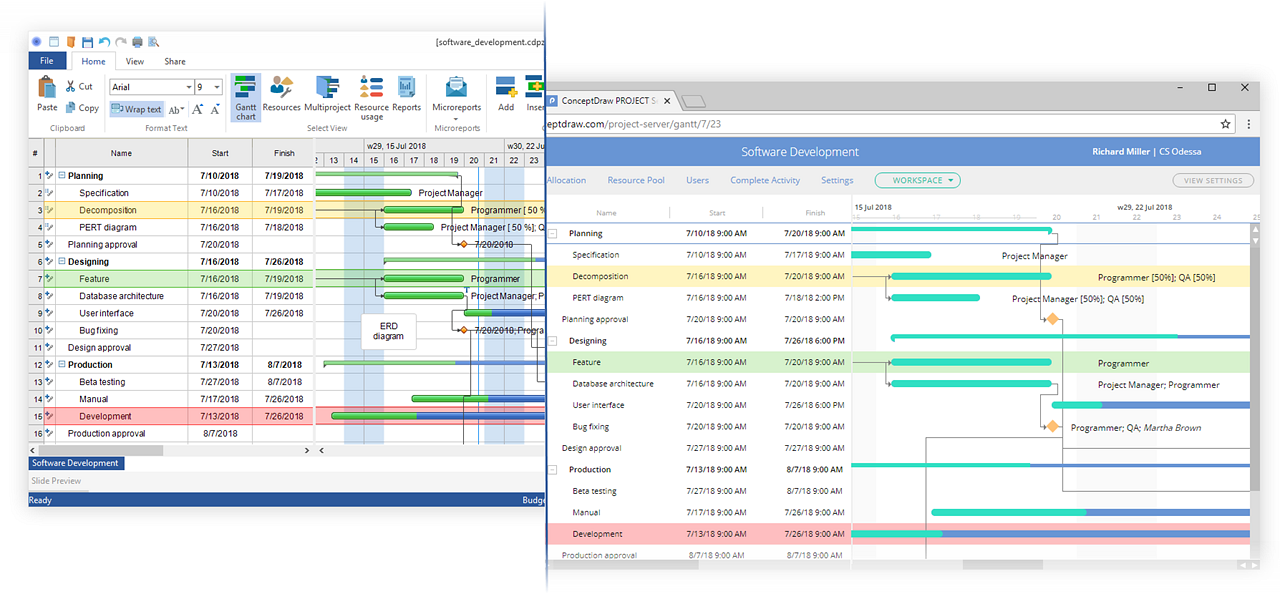Open a new browser tab
The height and width of the screenshot is (594, 1280).
[695, 101]
